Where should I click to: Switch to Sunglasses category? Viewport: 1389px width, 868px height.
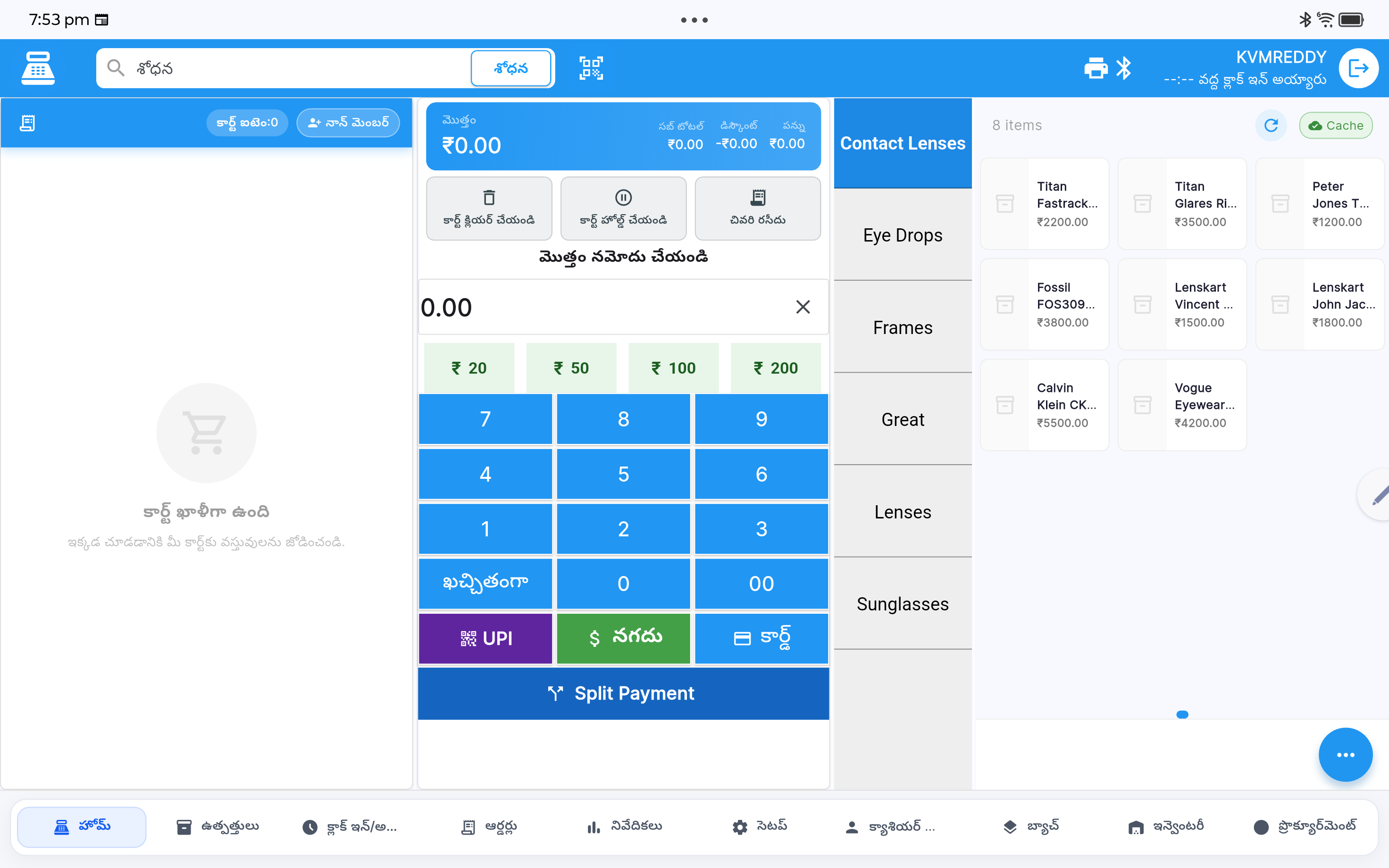(x=902, y=604)
